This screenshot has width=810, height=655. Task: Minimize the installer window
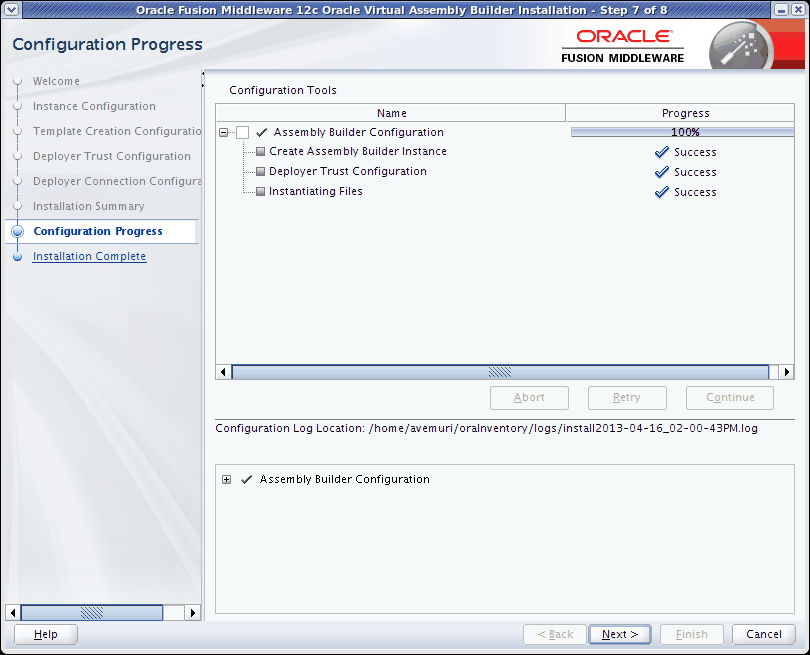click(x=782, y=9)
